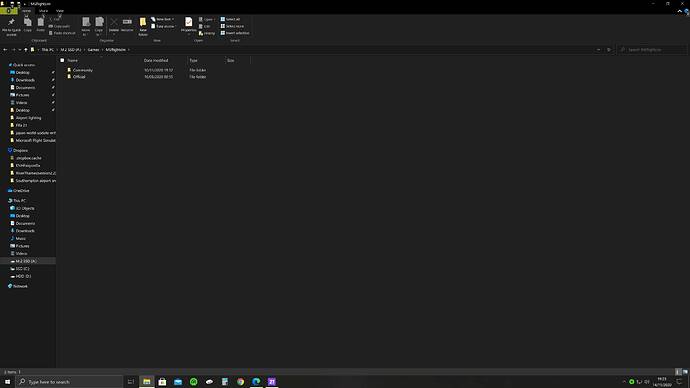
Task: Click This PC in address breadcrumb
Action: pos(48,50)
